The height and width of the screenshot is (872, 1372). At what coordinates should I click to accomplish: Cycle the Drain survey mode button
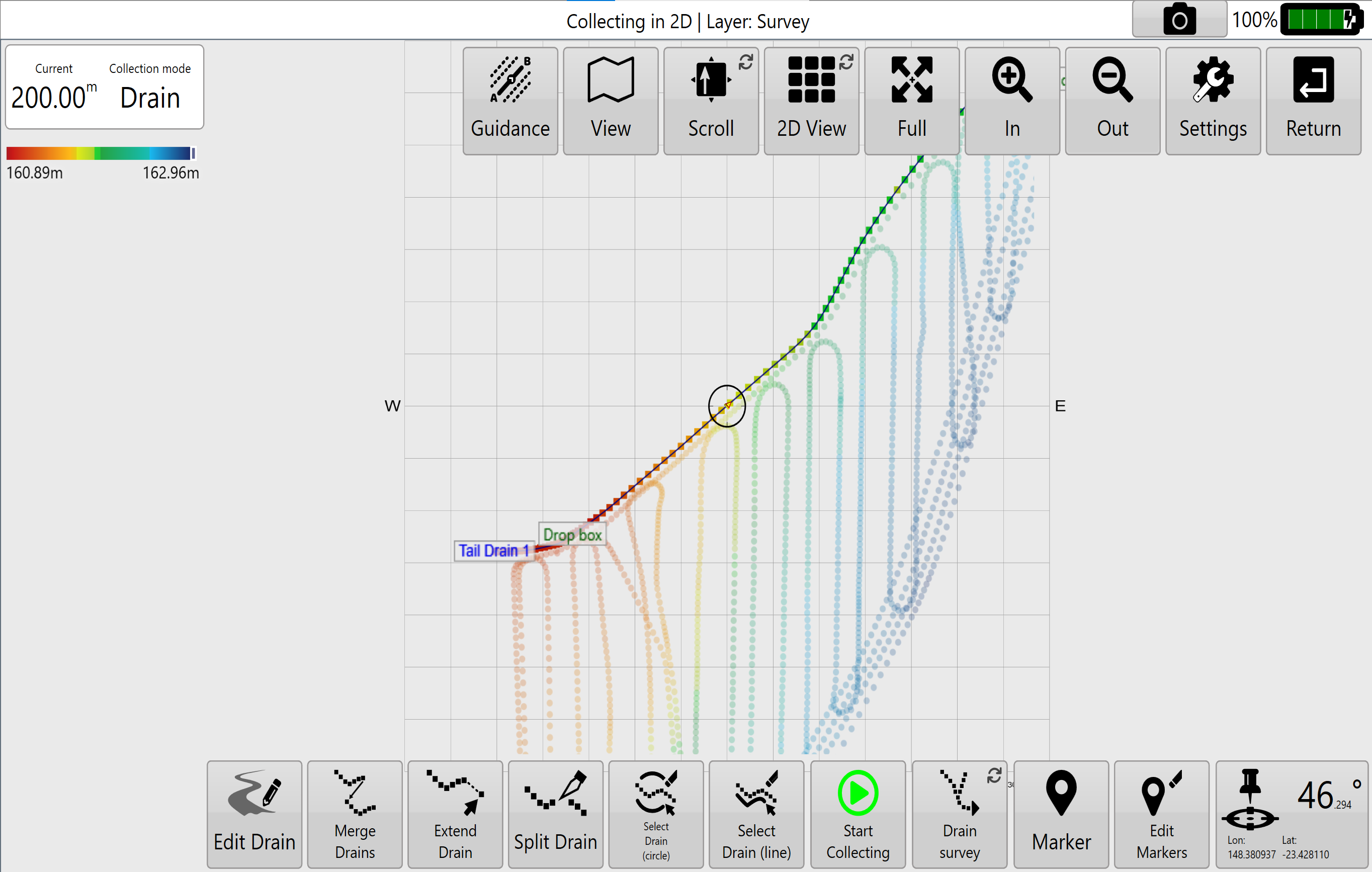[x=959, y=814]
